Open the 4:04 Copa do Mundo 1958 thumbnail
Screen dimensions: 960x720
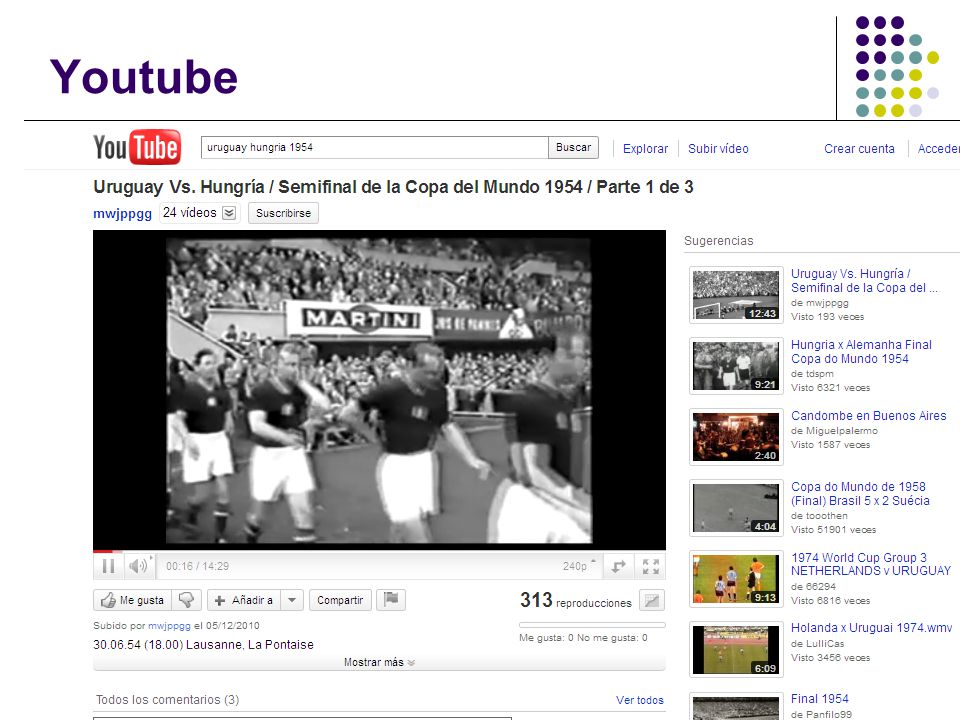(736, 508)
